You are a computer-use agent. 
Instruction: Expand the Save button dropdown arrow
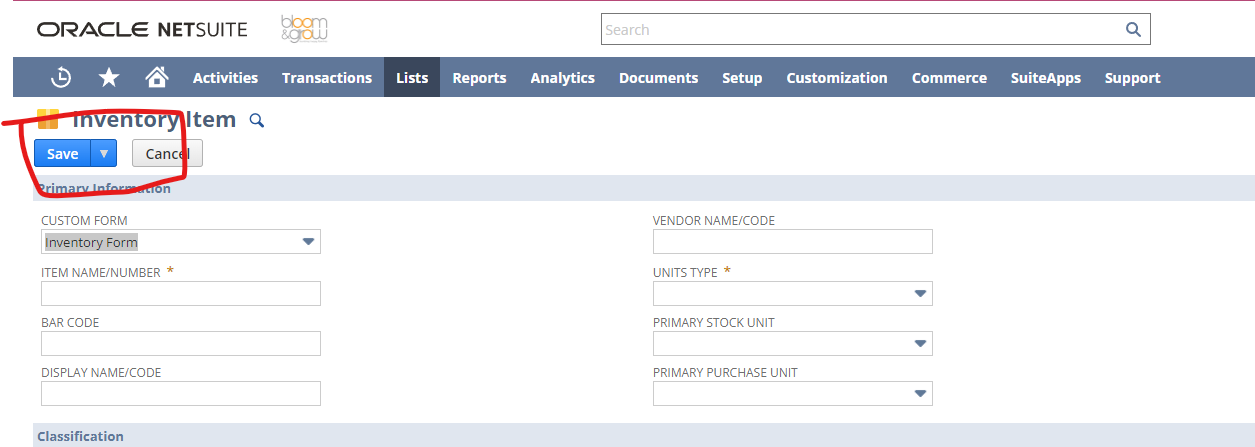(104, 154)
